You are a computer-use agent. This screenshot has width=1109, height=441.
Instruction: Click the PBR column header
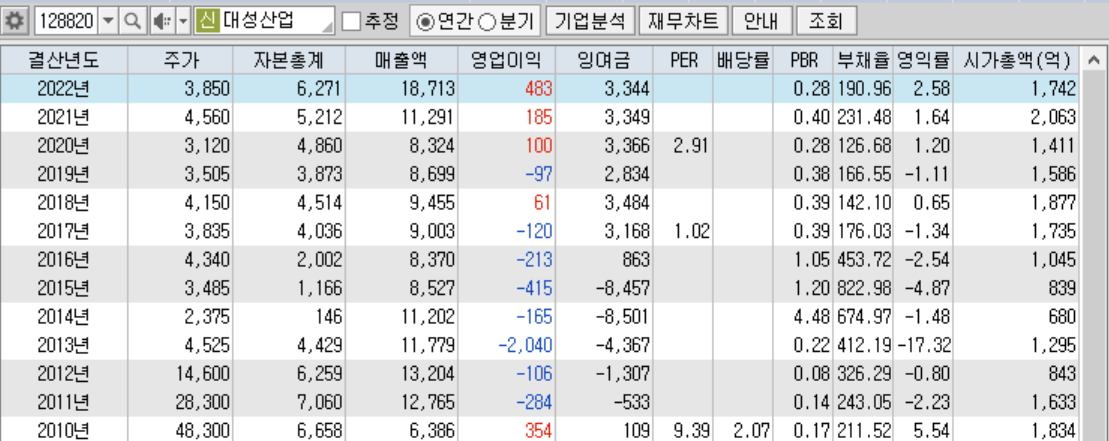[x=803, y=61]
